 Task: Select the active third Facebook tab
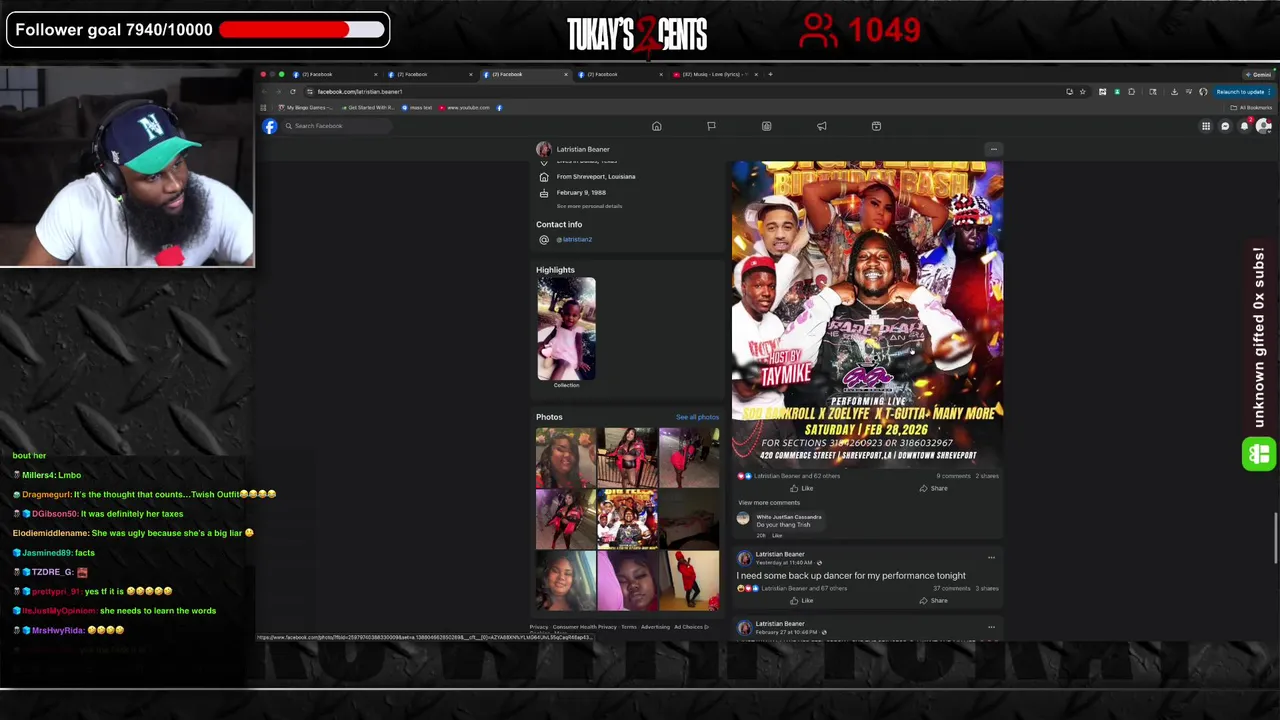[525, 74]
